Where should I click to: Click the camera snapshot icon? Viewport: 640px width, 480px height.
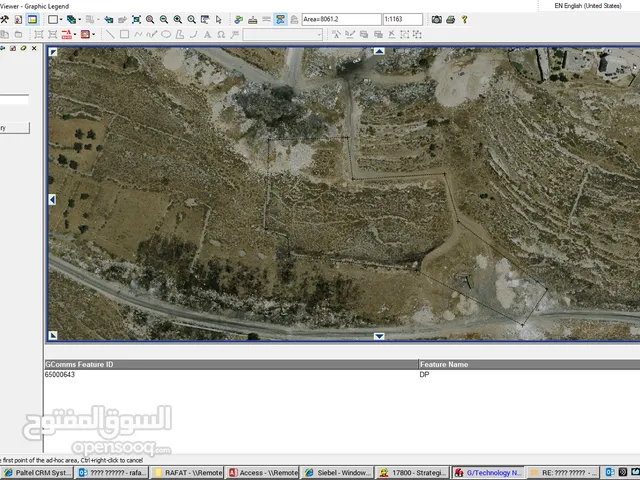tap(437, 19)
